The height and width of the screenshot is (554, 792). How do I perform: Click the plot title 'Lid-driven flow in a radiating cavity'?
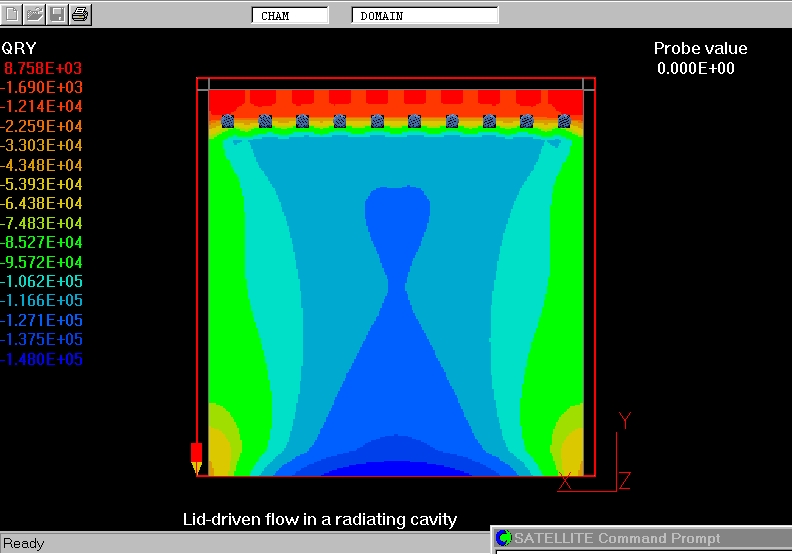pos(319,520)
